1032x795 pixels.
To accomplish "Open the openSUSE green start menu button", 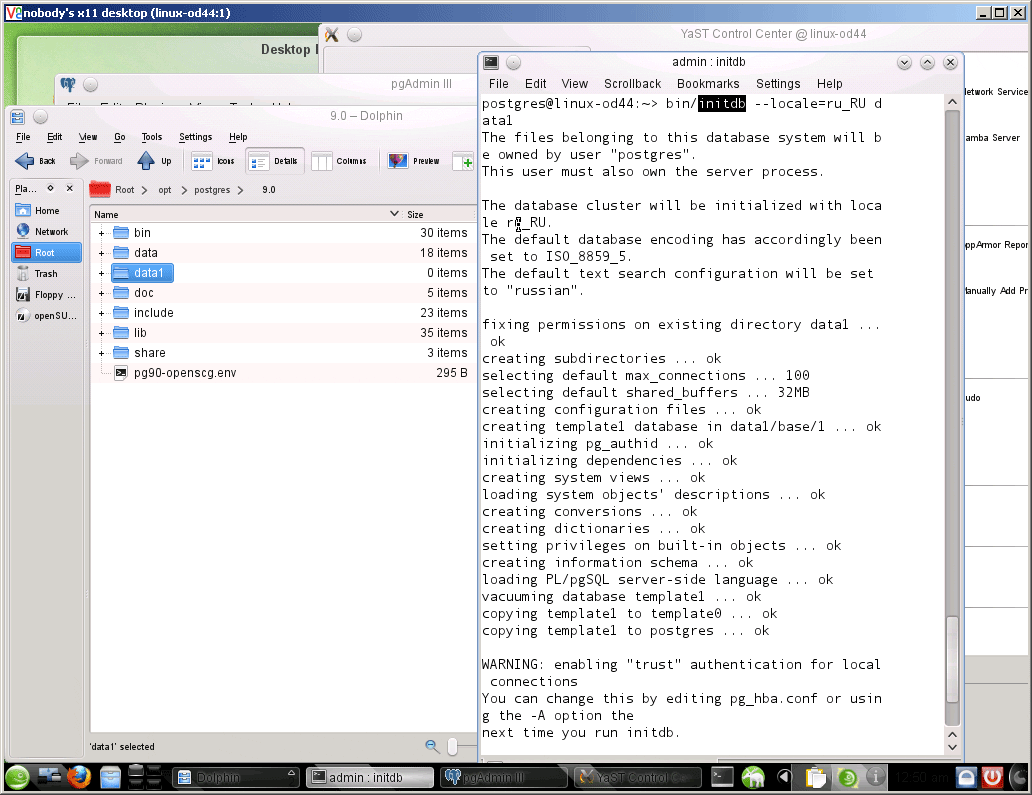I will click(x=17, y=777).
